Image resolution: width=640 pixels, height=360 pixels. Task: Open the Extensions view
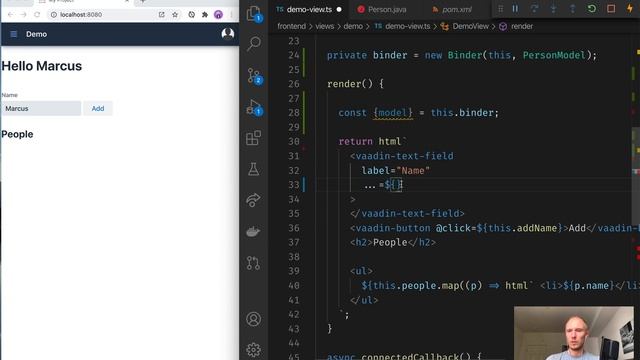coord(253,138)
